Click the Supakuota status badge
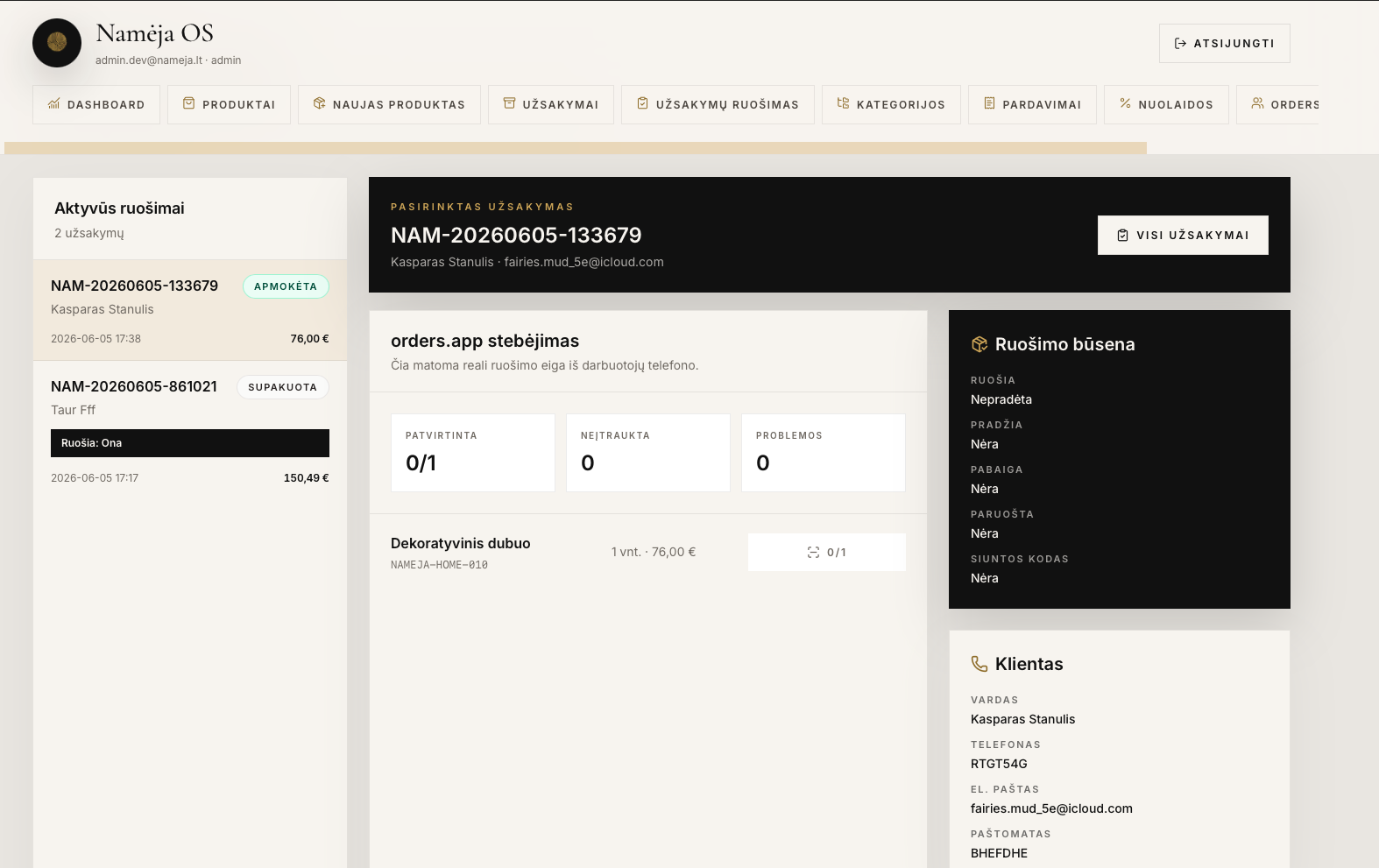The height and width of the screenshot is (868, 1379). (x=283, y=387)
